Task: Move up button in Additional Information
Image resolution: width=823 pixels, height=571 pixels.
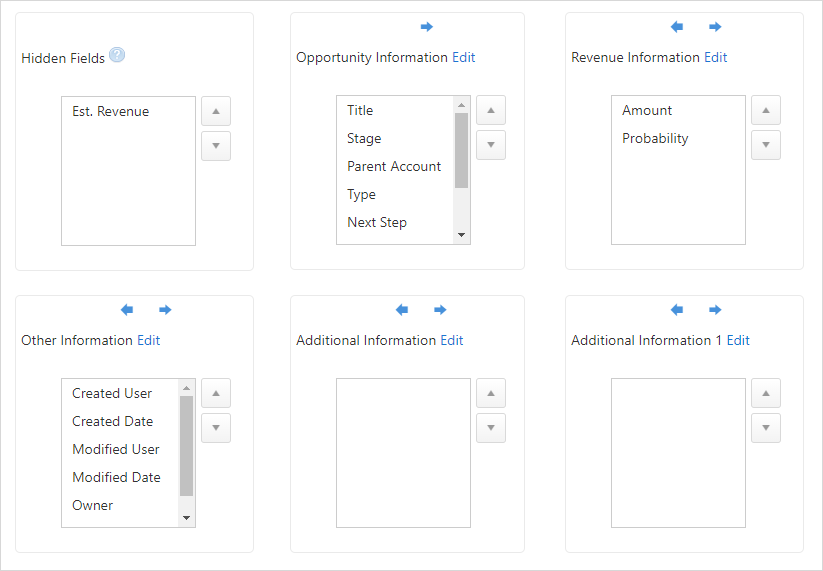Action: (x=491, y=393)
